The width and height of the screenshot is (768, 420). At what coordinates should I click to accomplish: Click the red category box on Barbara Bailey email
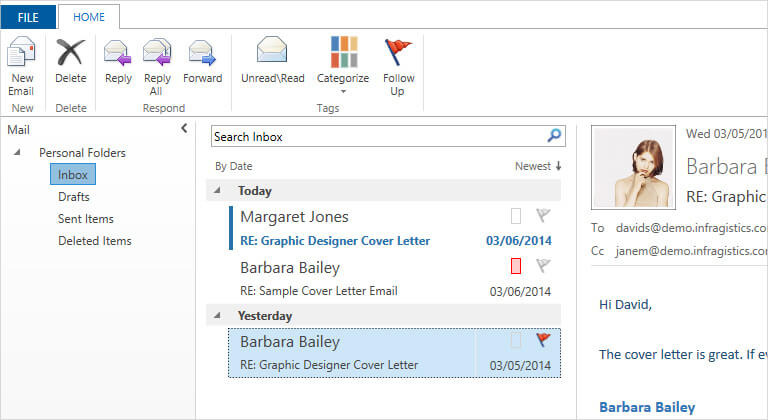point(516,266)
